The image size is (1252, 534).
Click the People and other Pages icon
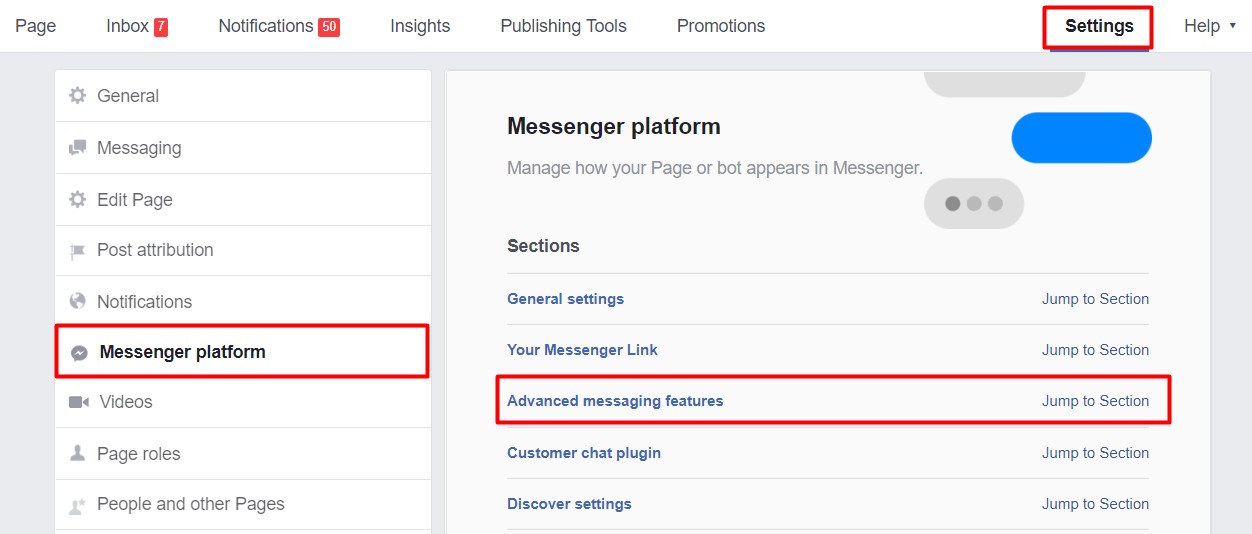click(77, 505)
